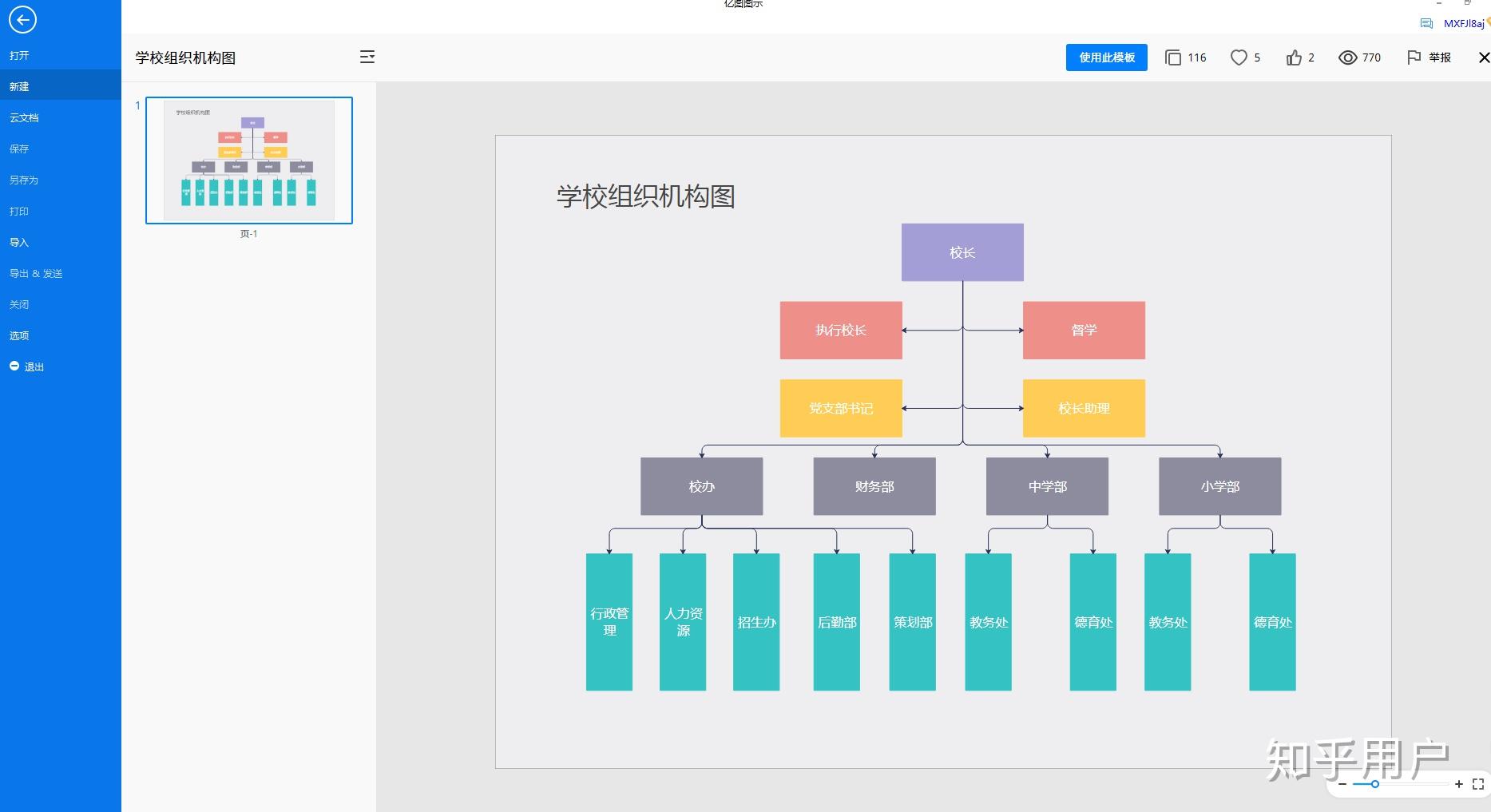Viewport: 1491px width, 812px height.
Task: Click the zoom in plus icon
Action: [1459, 784]
